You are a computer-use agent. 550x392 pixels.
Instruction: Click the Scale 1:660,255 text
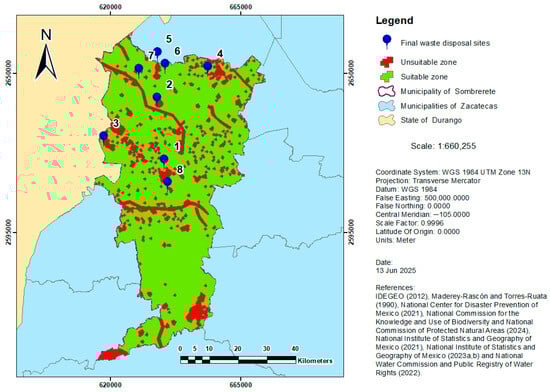[443, 146]
